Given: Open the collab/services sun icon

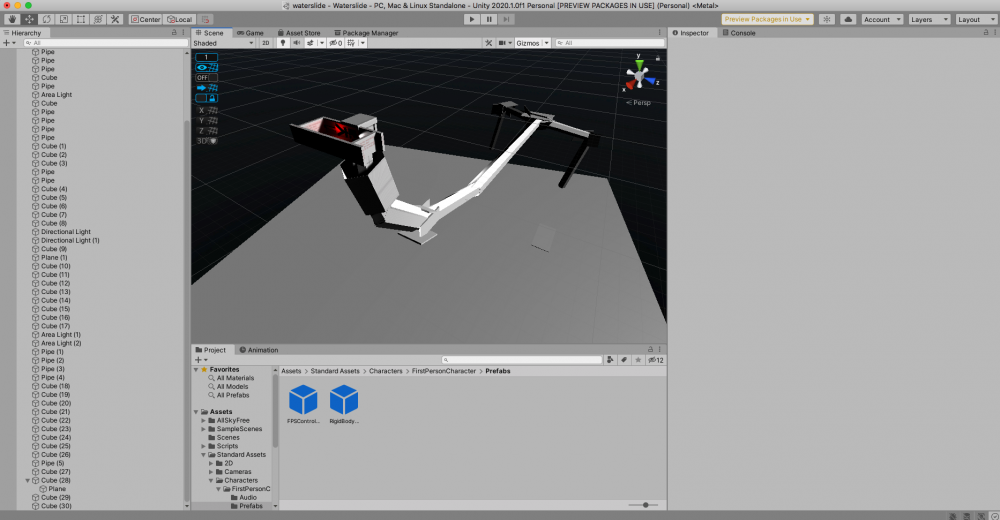Looking at the screenshot, I should click(x=827, y=19).
